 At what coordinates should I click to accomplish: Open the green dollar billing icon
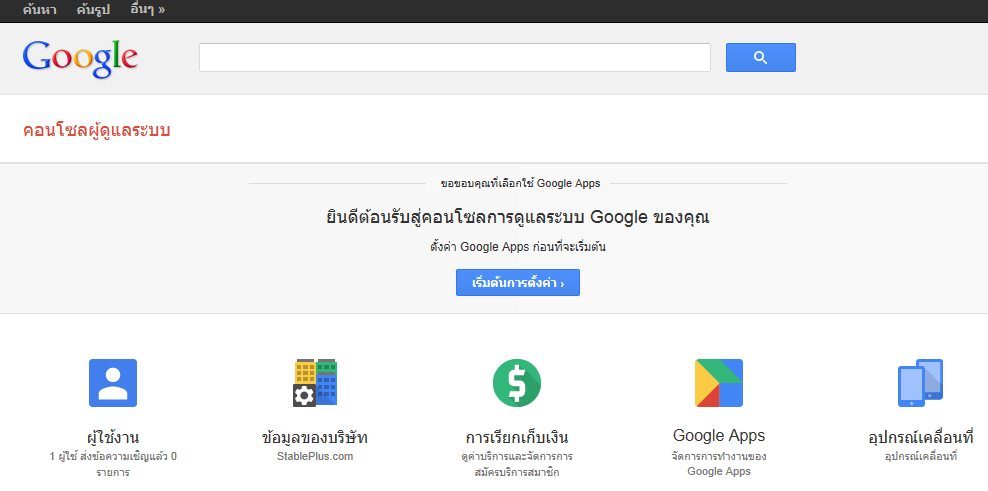click(517, 383)
